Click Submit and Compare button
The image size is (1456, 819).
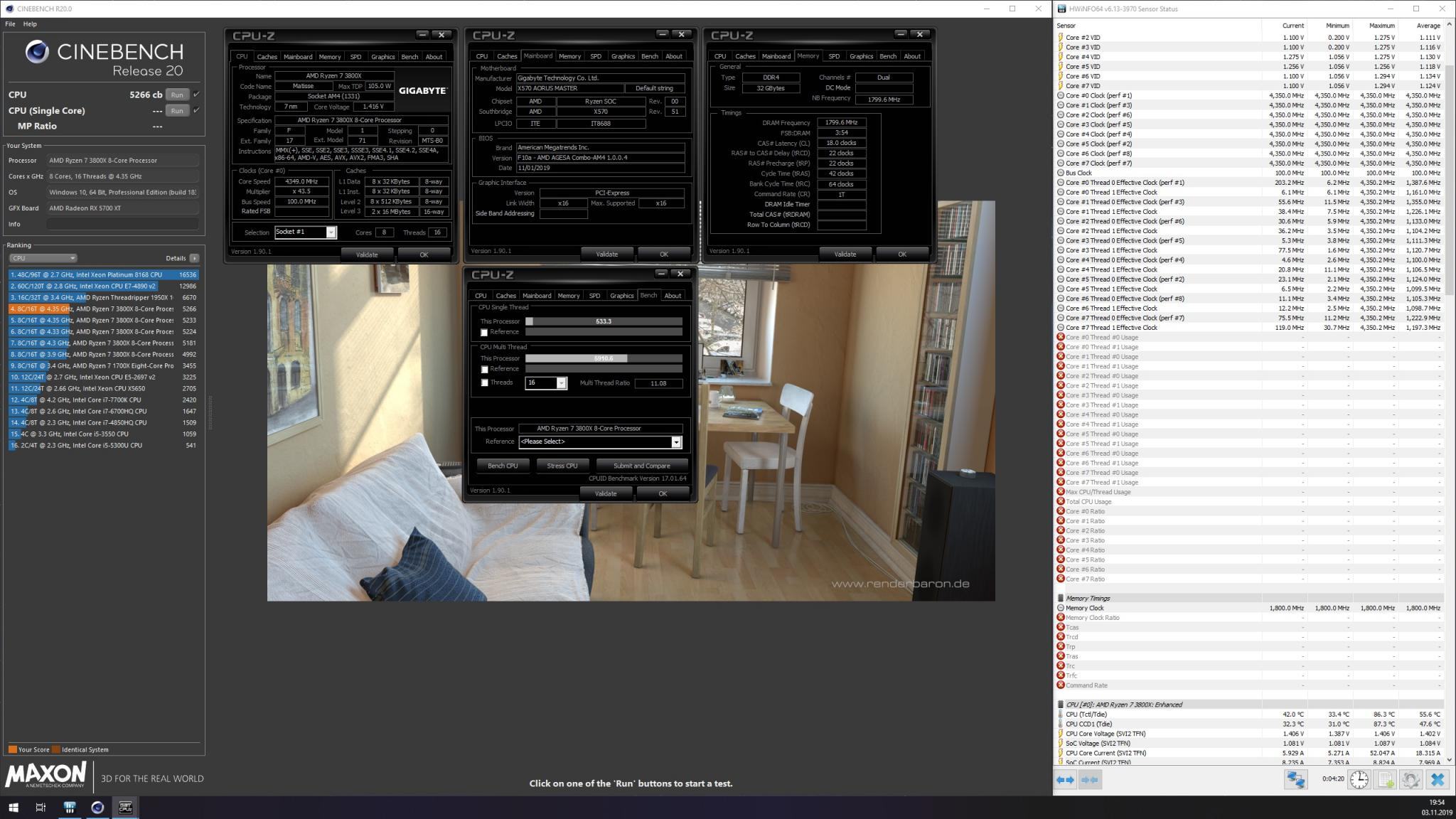click(x=641, y=466)
